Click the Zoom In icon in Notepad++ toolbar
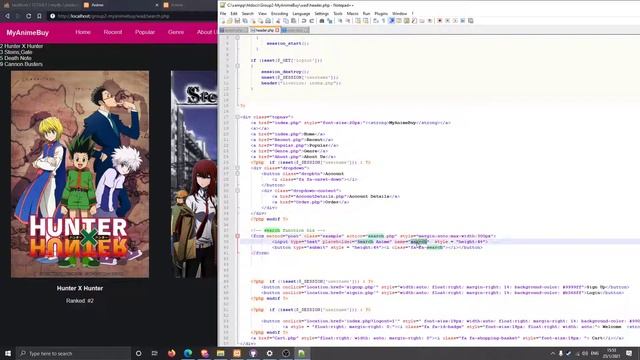640x360 pixels. (x=340, y=21)
